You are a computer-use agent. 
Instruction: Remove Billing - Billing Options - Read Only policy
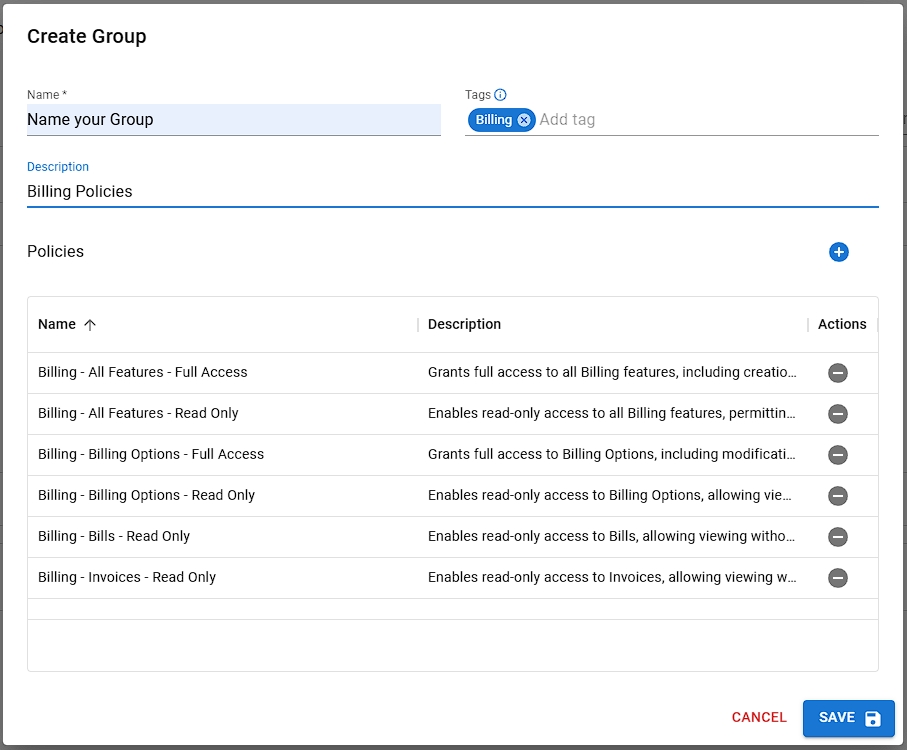coord(838,496)
